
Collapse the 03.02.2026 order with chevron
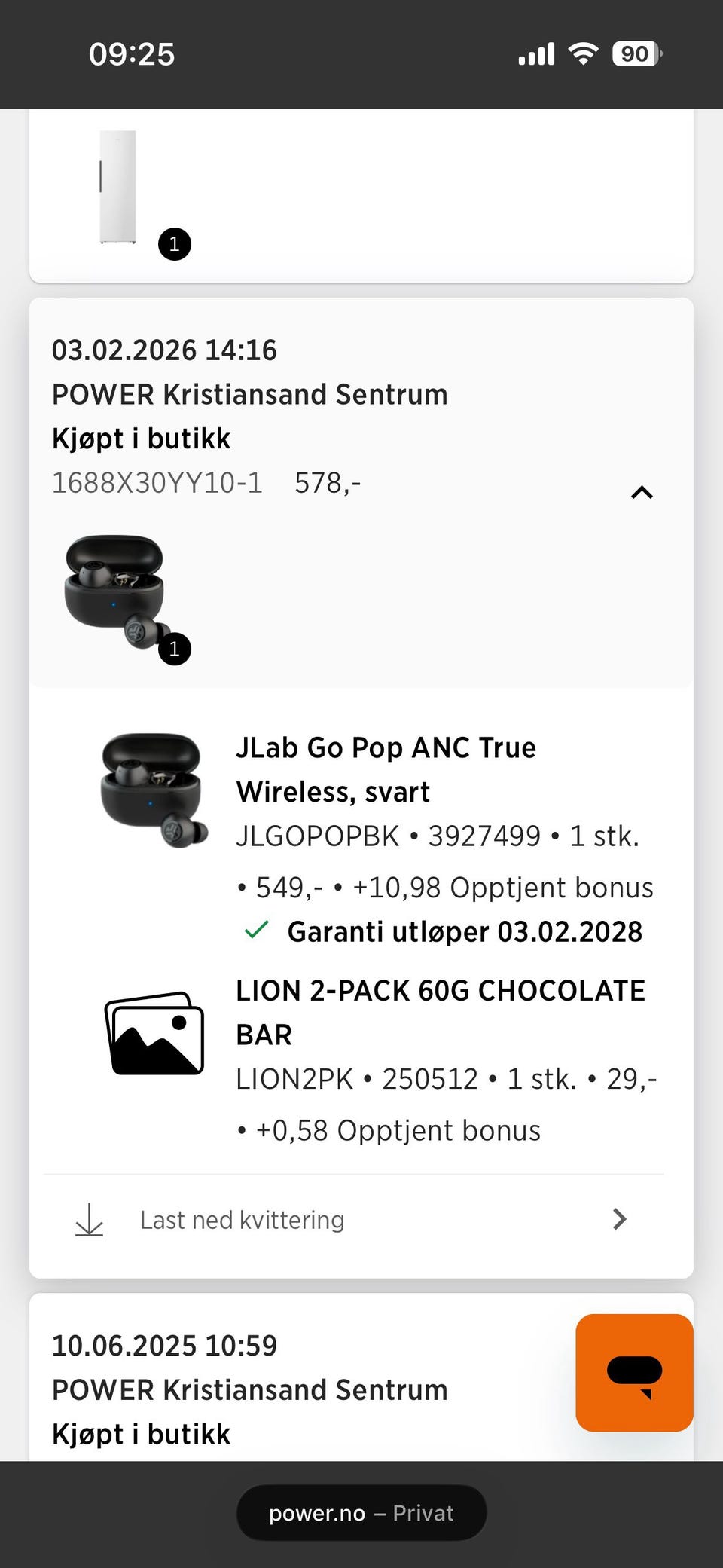click(642, 492)
